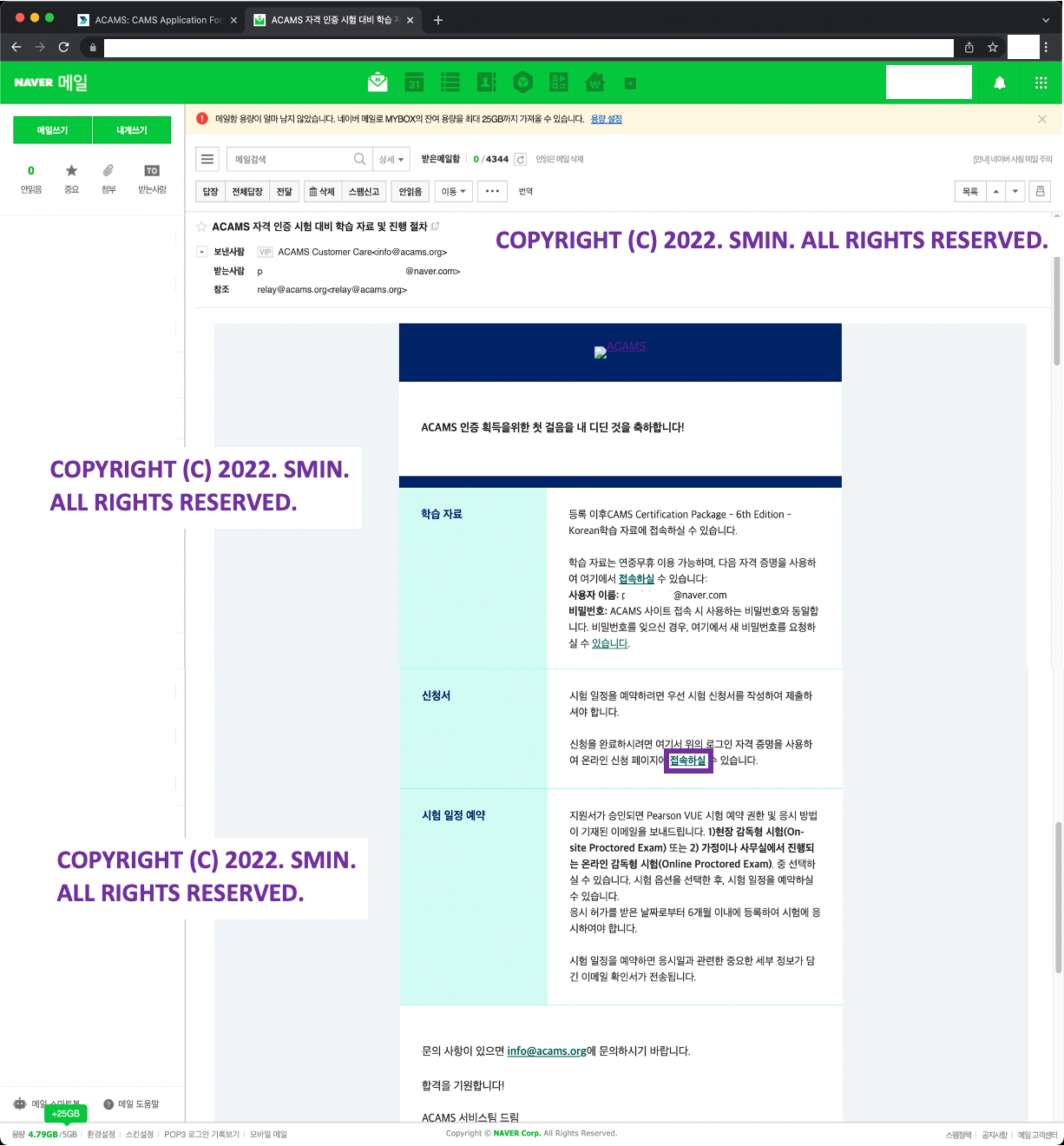Collapse the sender details expander
1064x1146 pixels.
(202, 252)
